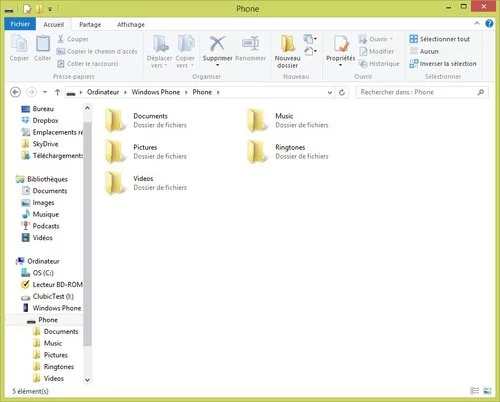Click the refresh button

[x=342, y=92]
